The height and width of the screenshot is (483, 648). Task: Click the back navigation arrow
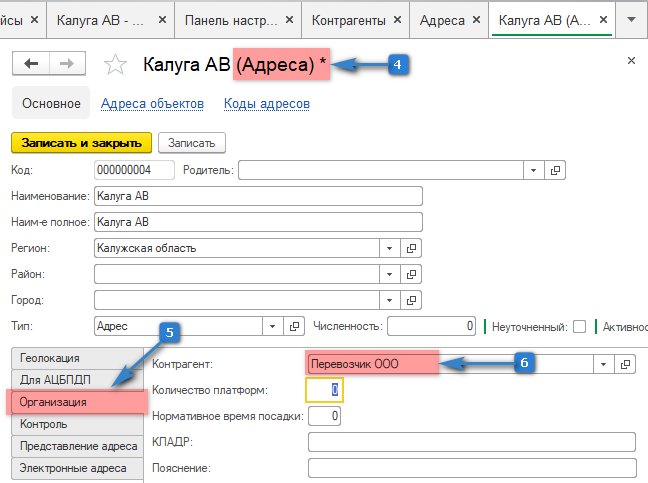point(31,63)
